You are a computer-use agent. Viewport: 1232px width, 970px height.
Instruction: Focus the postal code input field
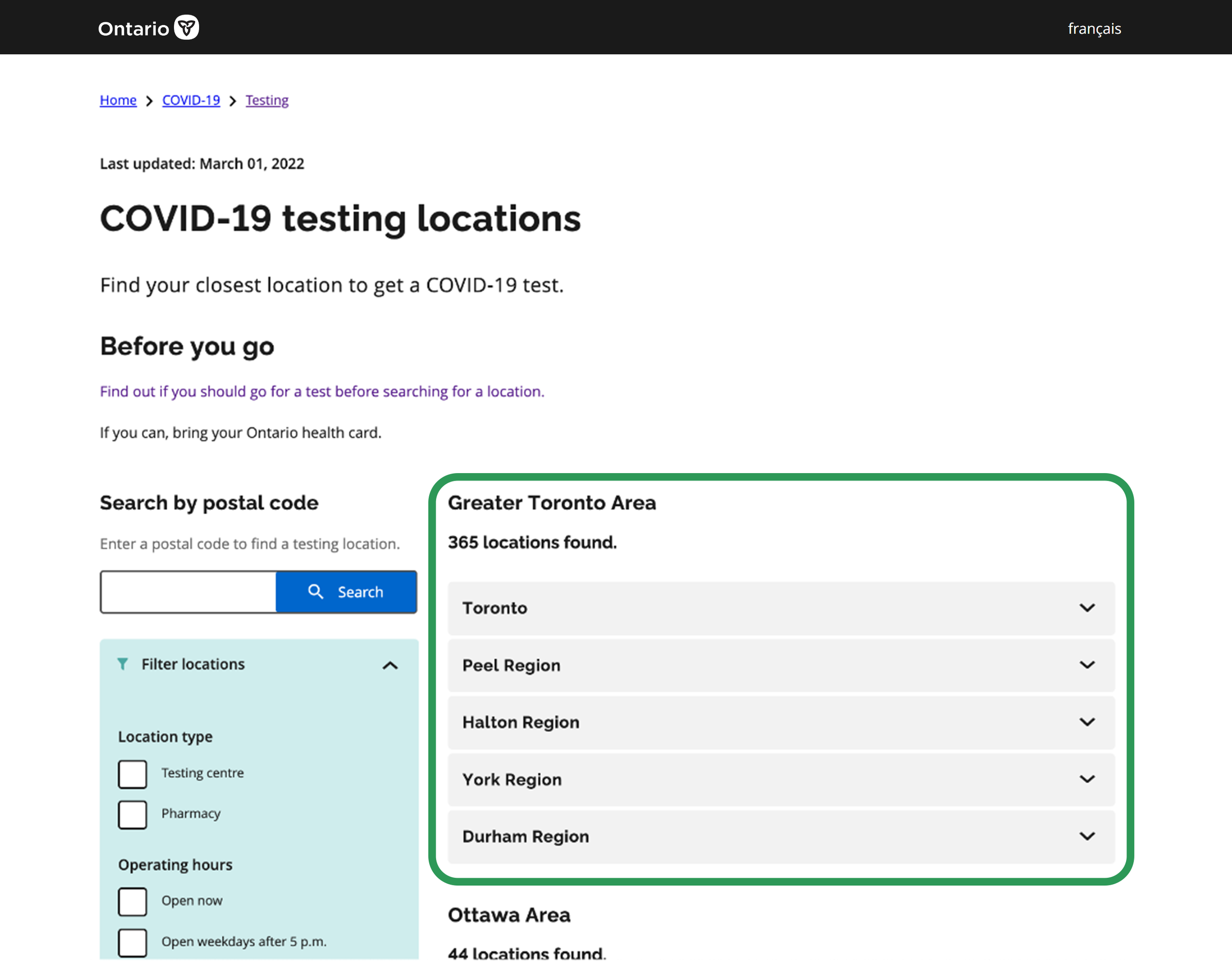(188, 592)
